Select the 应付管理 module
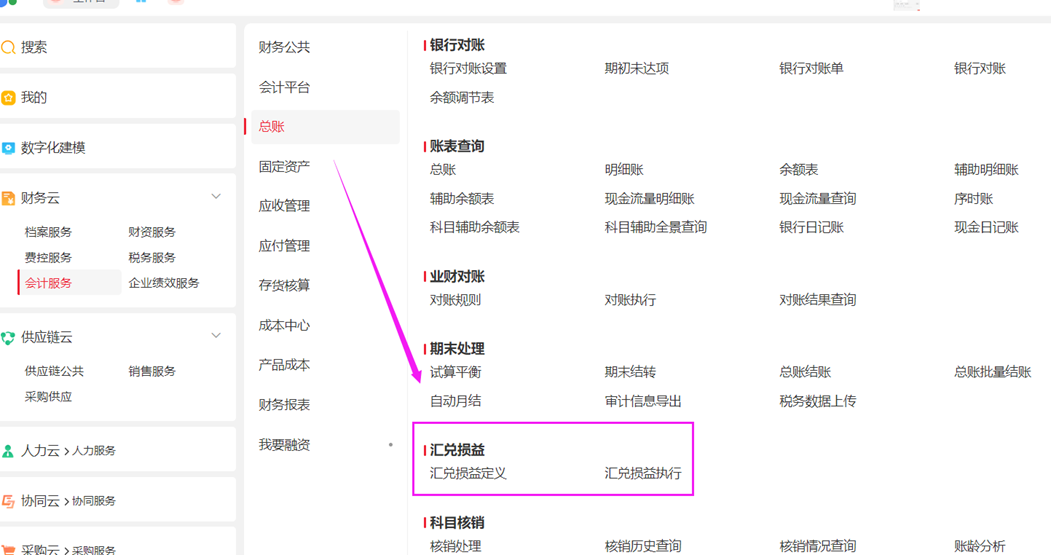 [x=284, y=246]
